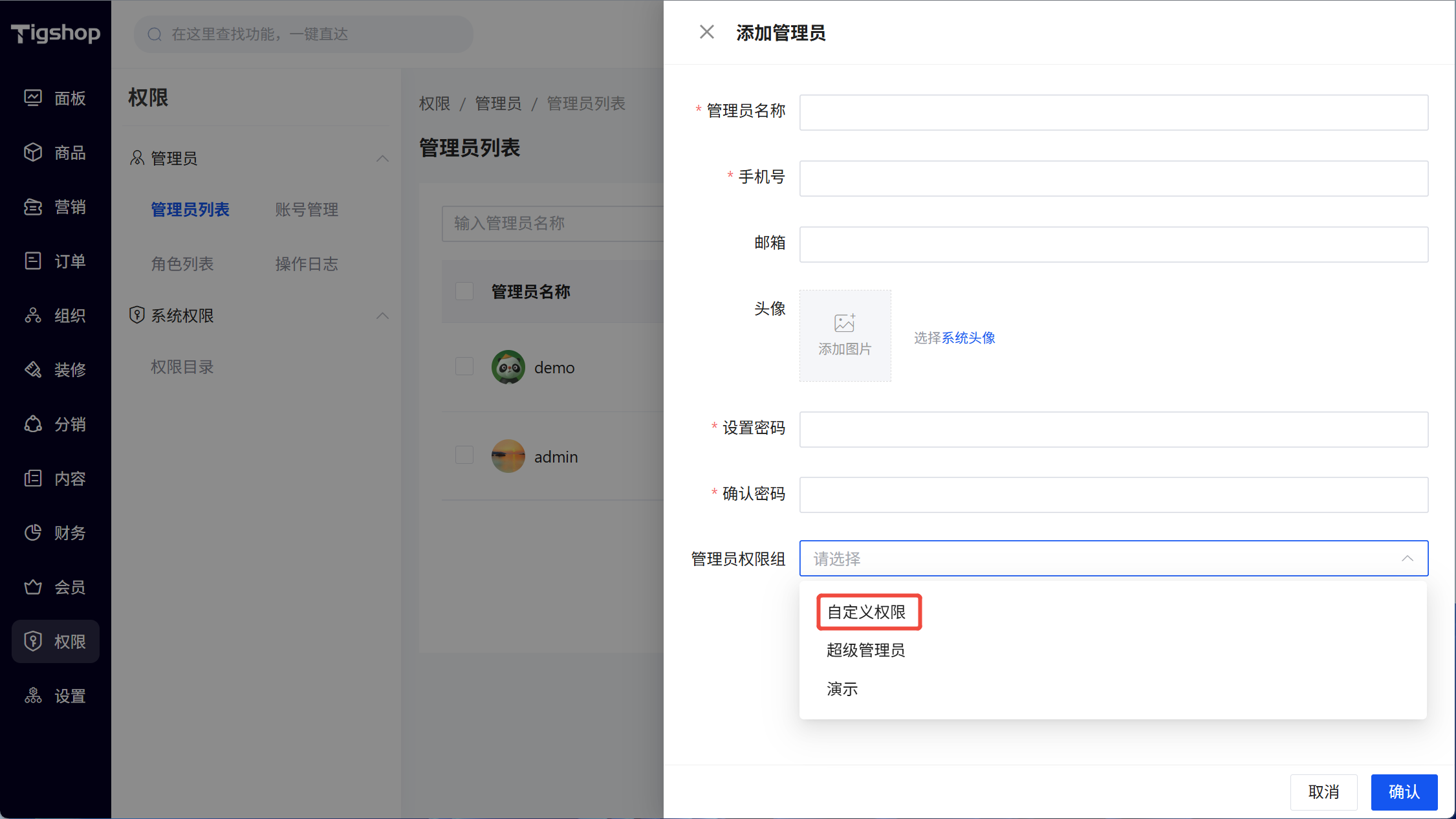Check the admin row checkbox
1456x819 pixels.
tap(464, 455)
